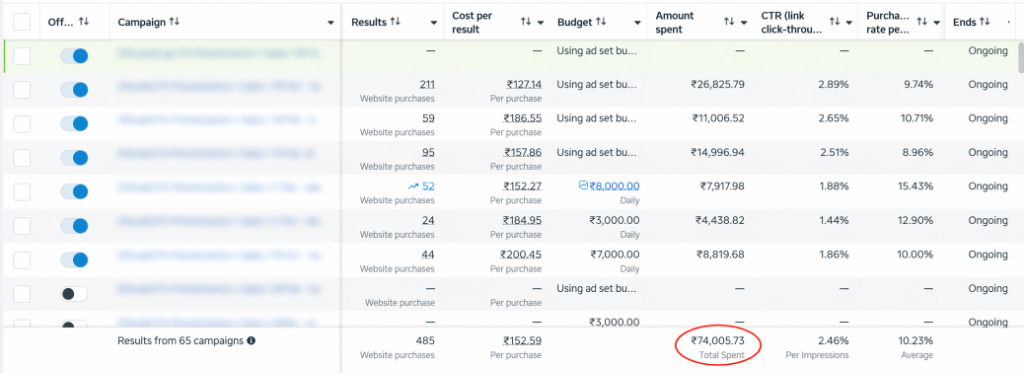Check the box for the 211 results campaign

[22, 89]
